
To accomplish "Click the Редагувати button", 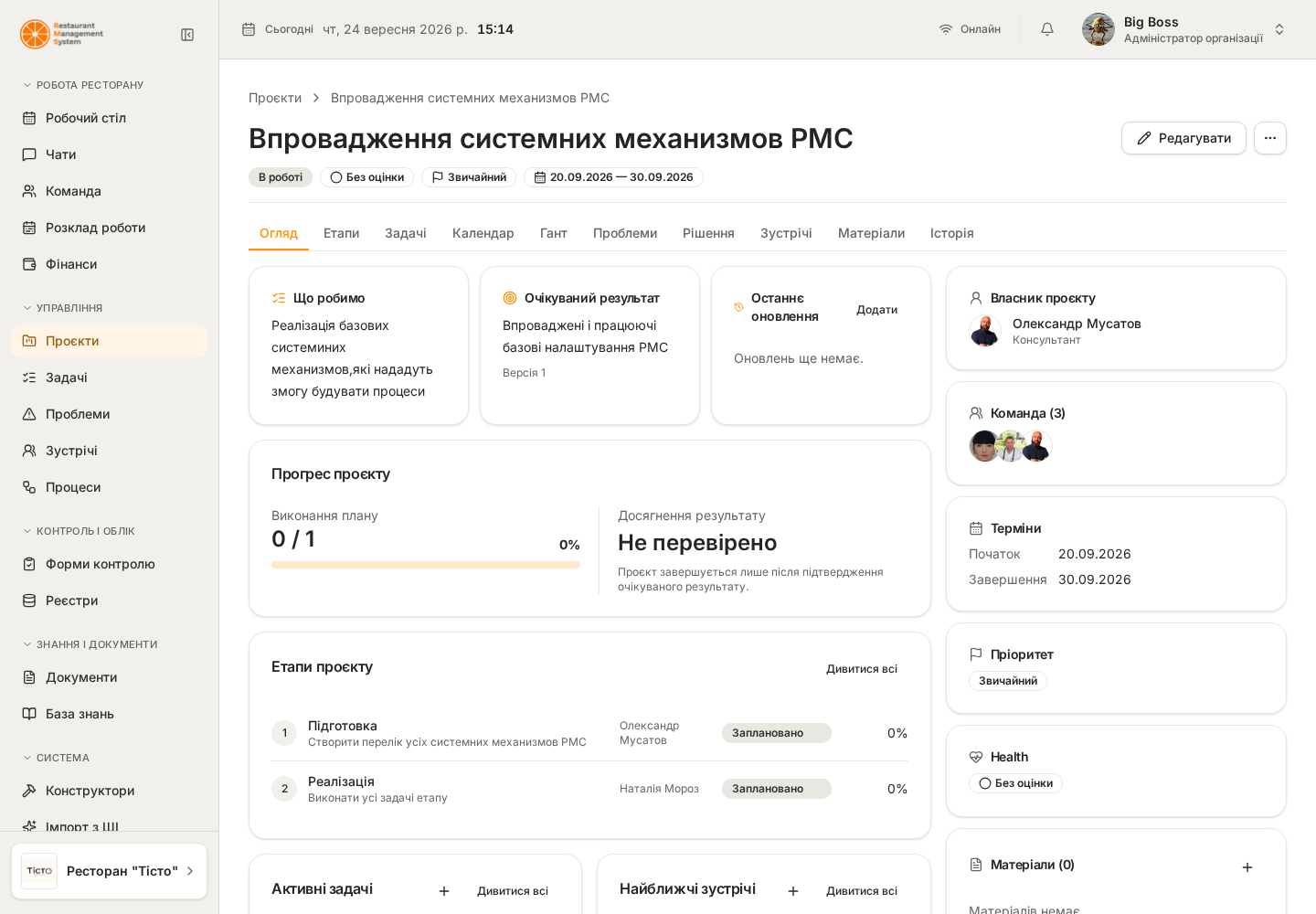I will 1183,138.
